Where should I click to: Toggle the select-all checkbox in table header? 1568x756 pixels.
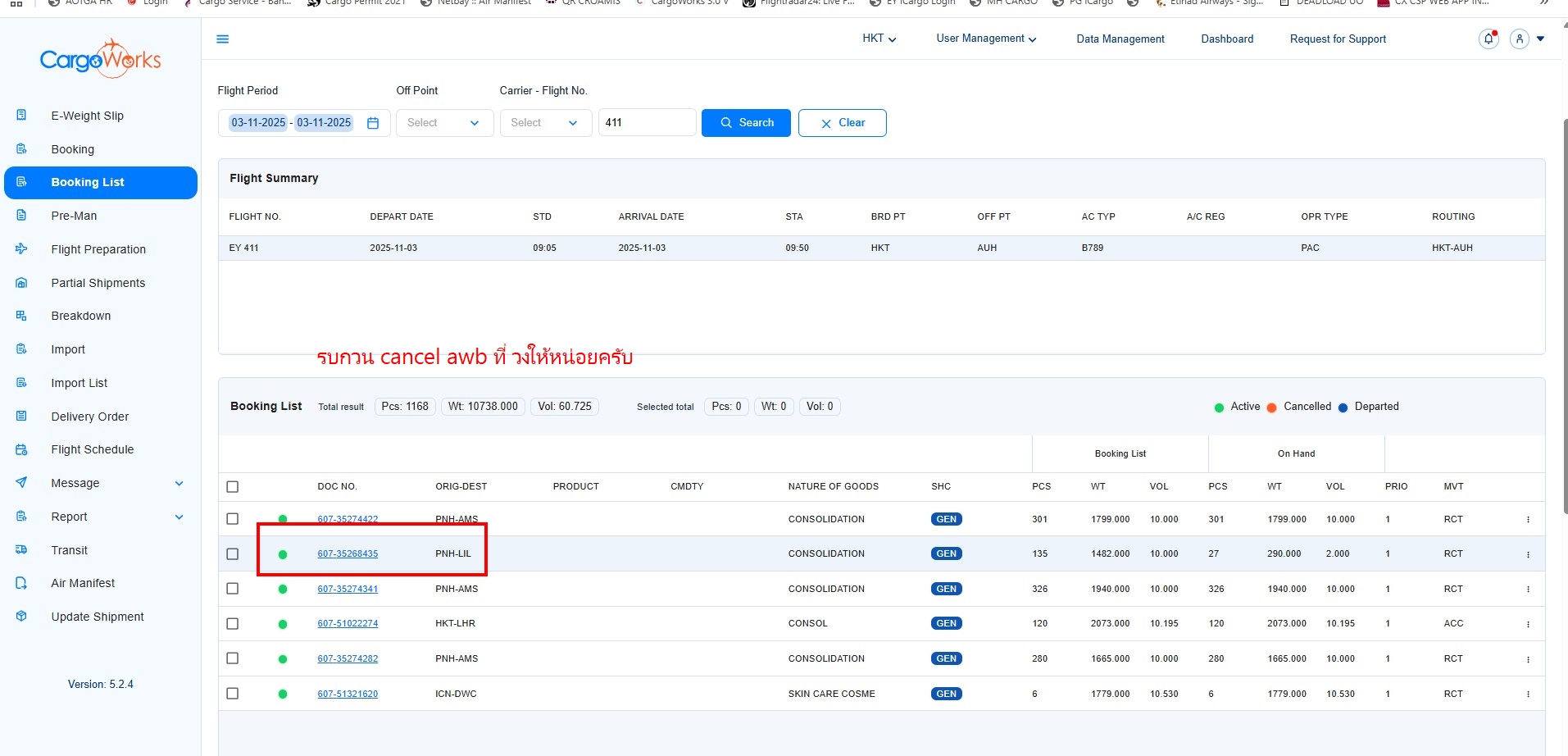pyautogui.click(x=233, y=486)
